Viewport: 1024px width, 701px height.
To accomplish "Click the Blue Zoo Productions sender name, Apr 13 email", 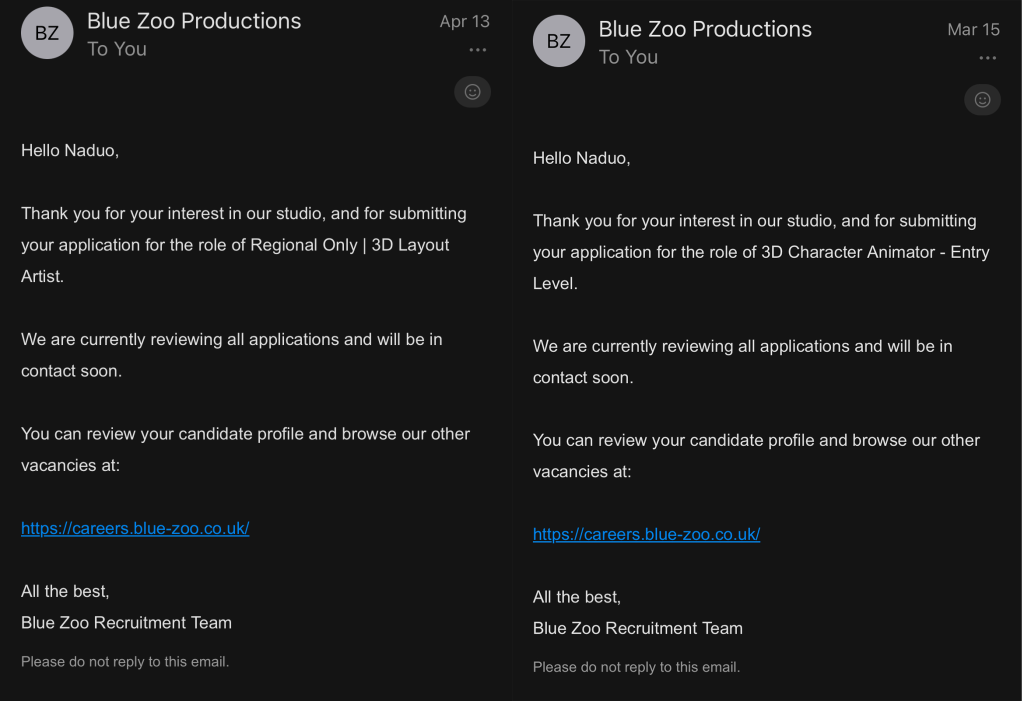I will 194,21.
